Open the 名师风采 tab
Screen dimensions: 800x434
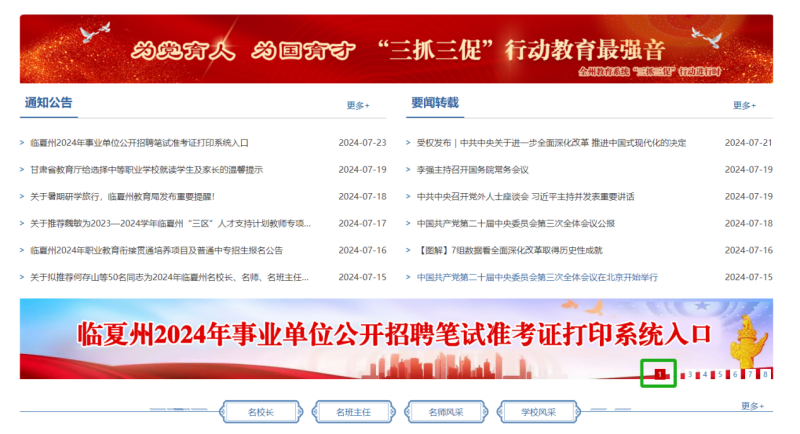(445, 411)
